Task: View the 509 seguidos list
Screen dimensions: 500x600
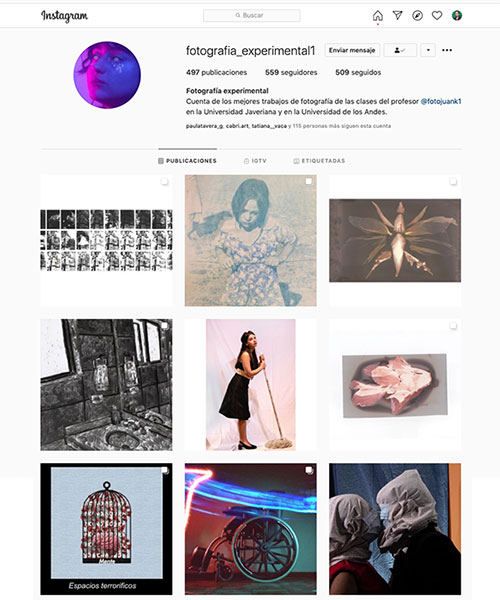Action: 358,72
